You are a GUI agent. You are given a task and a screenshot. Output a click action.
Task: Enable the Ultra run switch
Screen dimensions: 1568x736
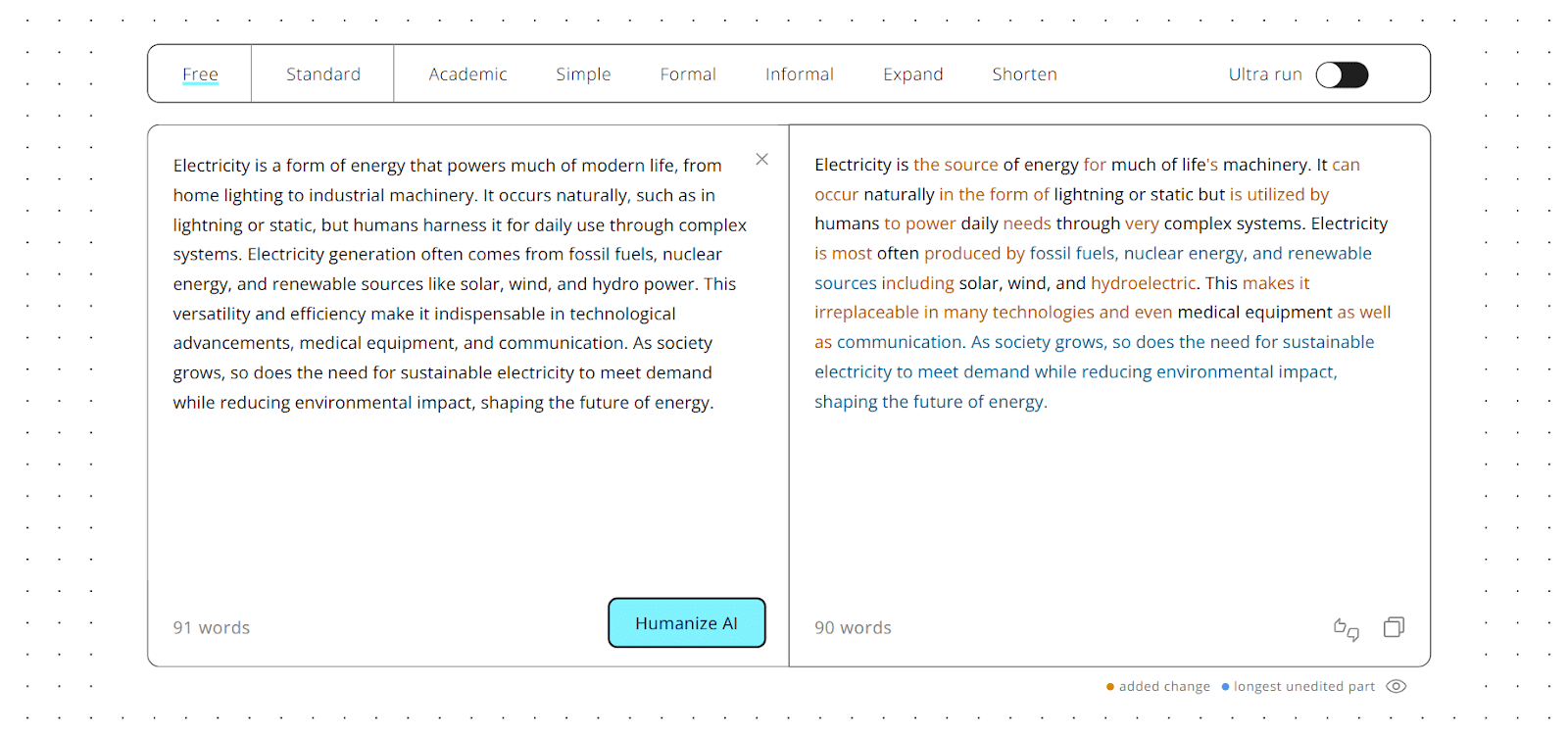[1342, 74]
